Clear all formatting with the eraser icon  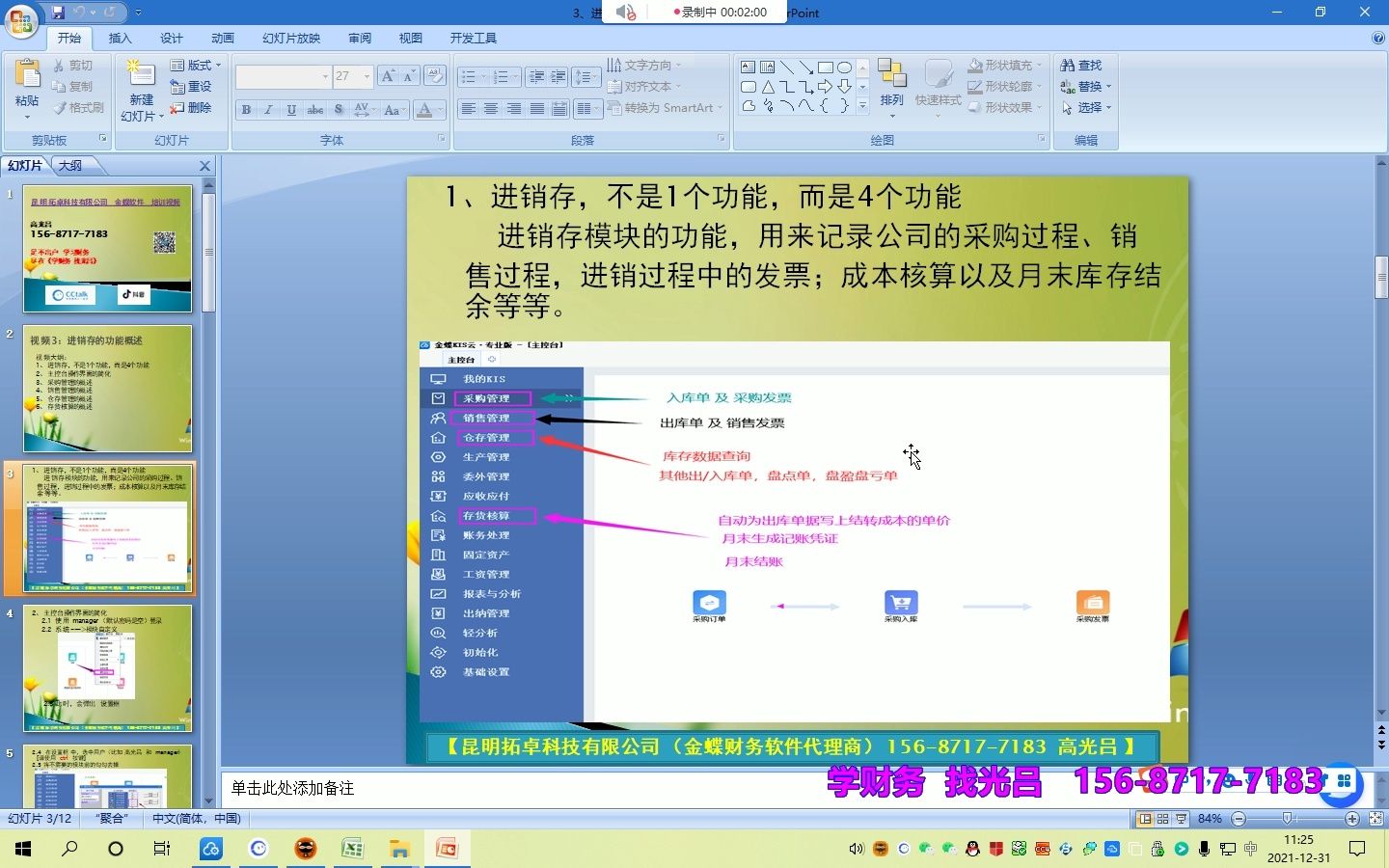click(x=434, y=76)
